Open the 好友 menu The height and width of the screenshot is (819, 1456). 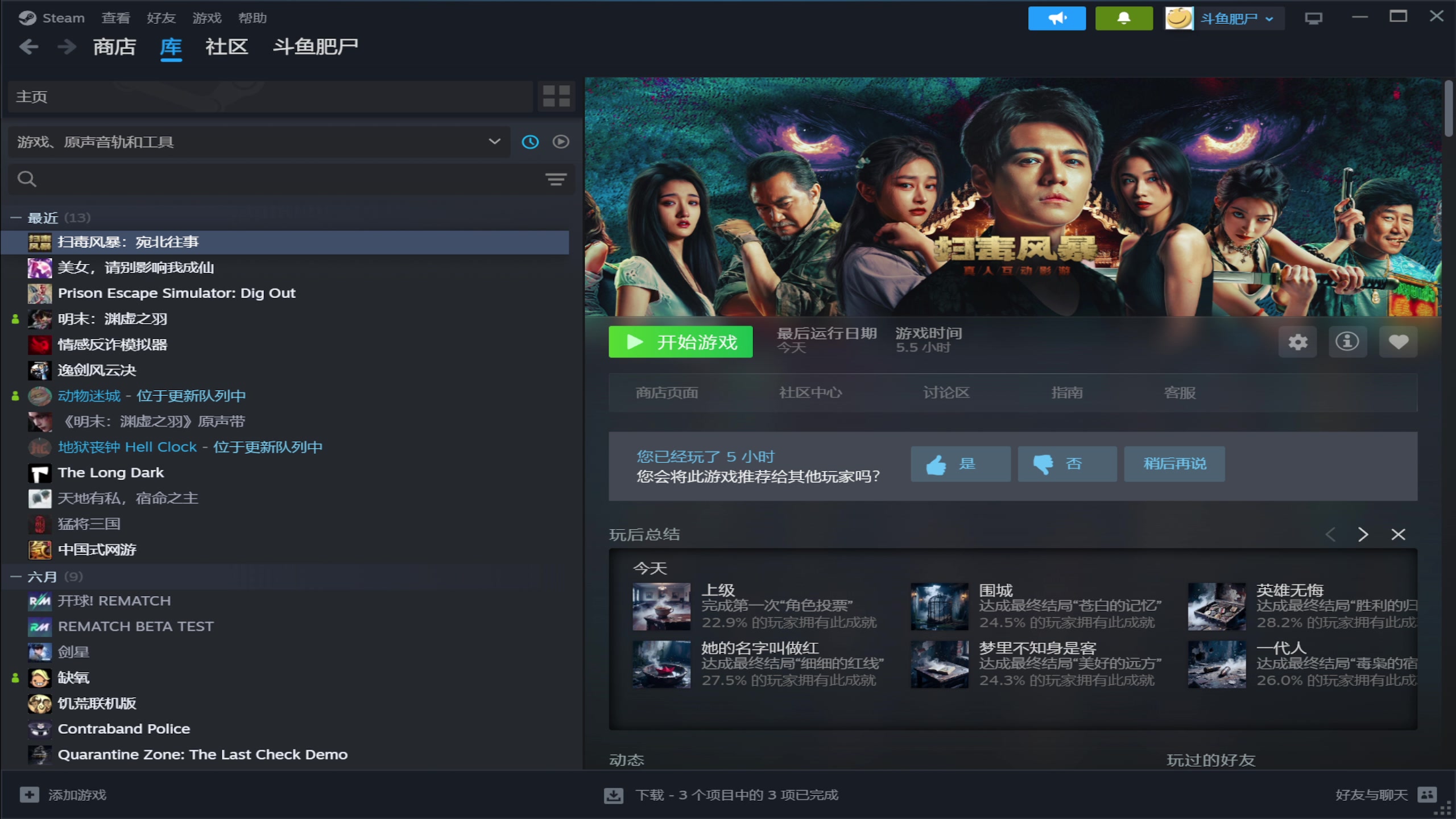161,18
